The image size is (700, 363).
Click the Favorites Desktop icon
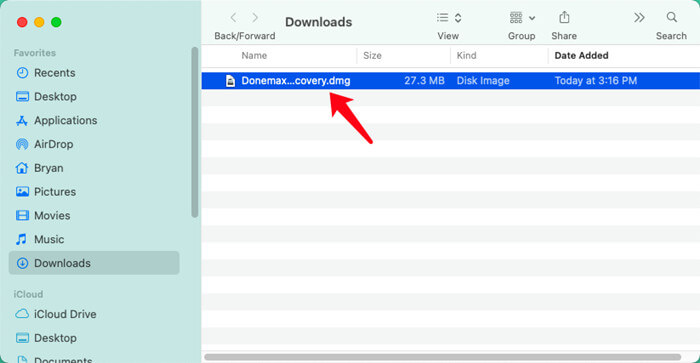[x=22, y=96]
